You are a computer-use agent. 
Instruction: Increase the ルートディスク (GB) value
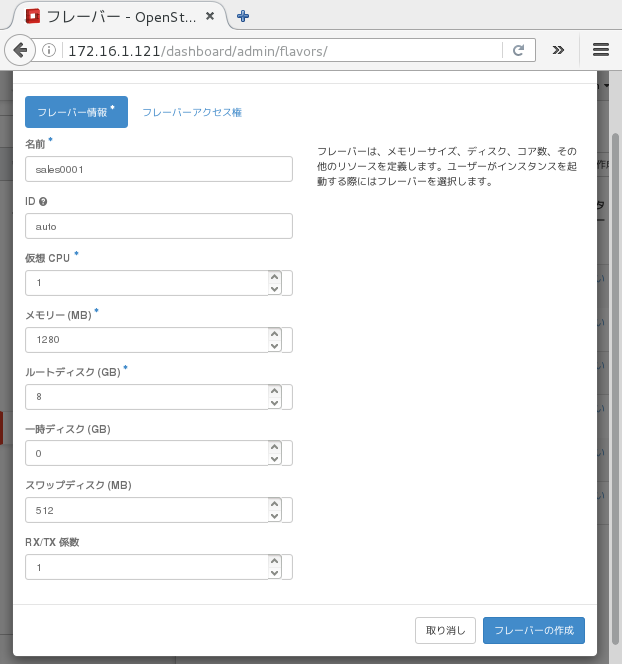click(x=274, y=391)
